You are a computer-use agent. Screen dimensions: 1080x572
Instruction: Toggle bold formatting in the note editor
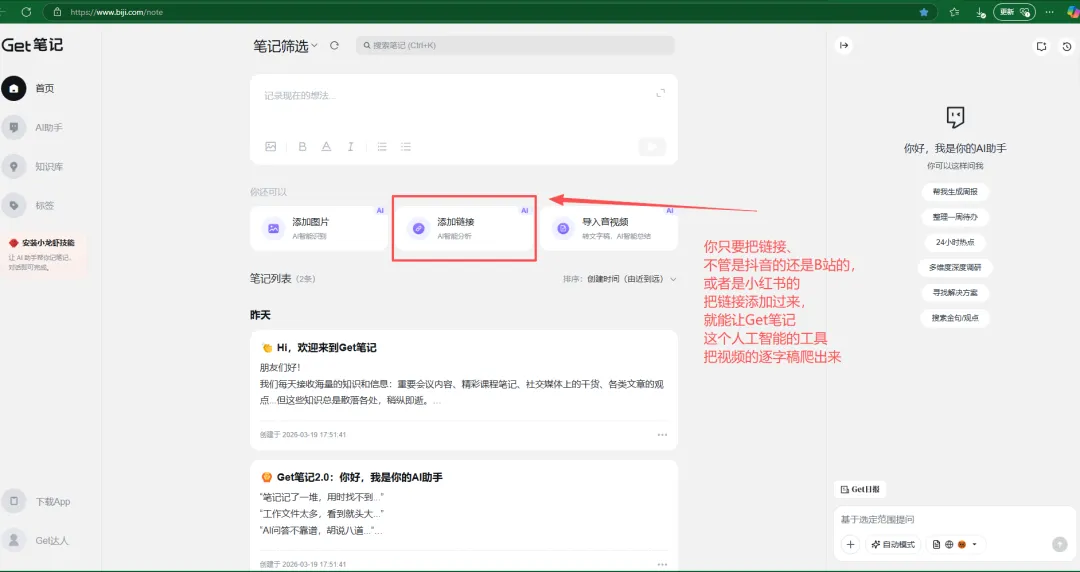302,147
